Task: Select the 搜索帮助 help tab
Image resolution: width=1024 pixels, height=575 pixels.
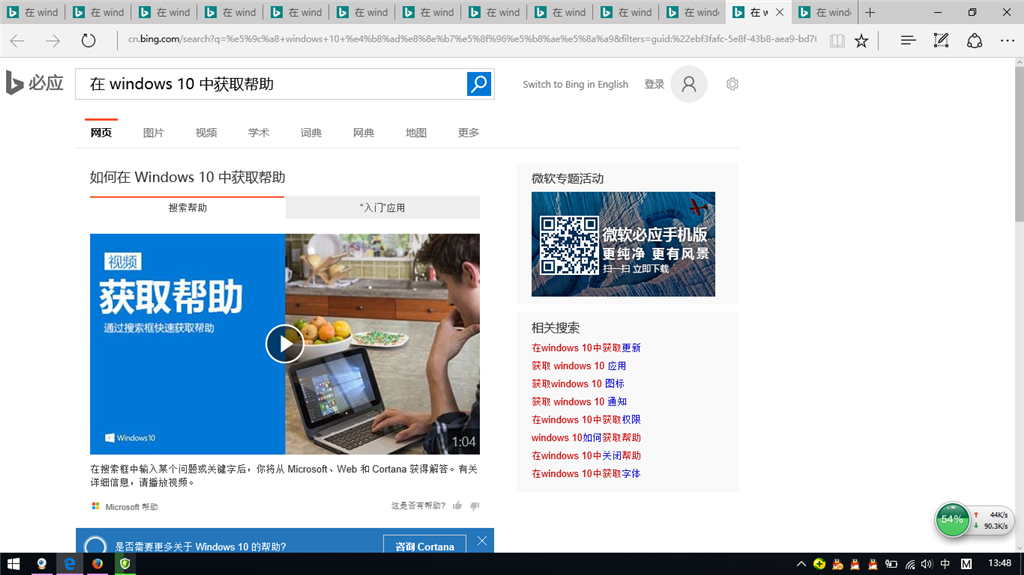Action: (x=187, y=207)
